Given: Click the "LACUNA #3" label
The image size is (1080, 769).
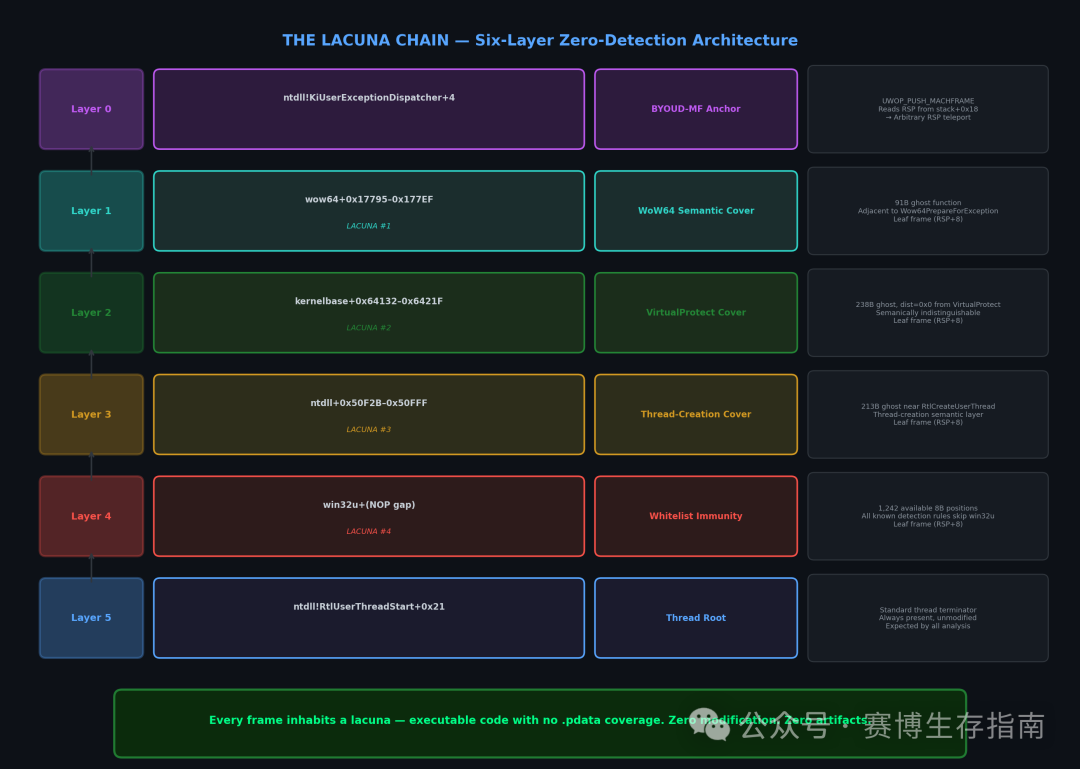Looking at the screenshot, I should click(368, 430).
